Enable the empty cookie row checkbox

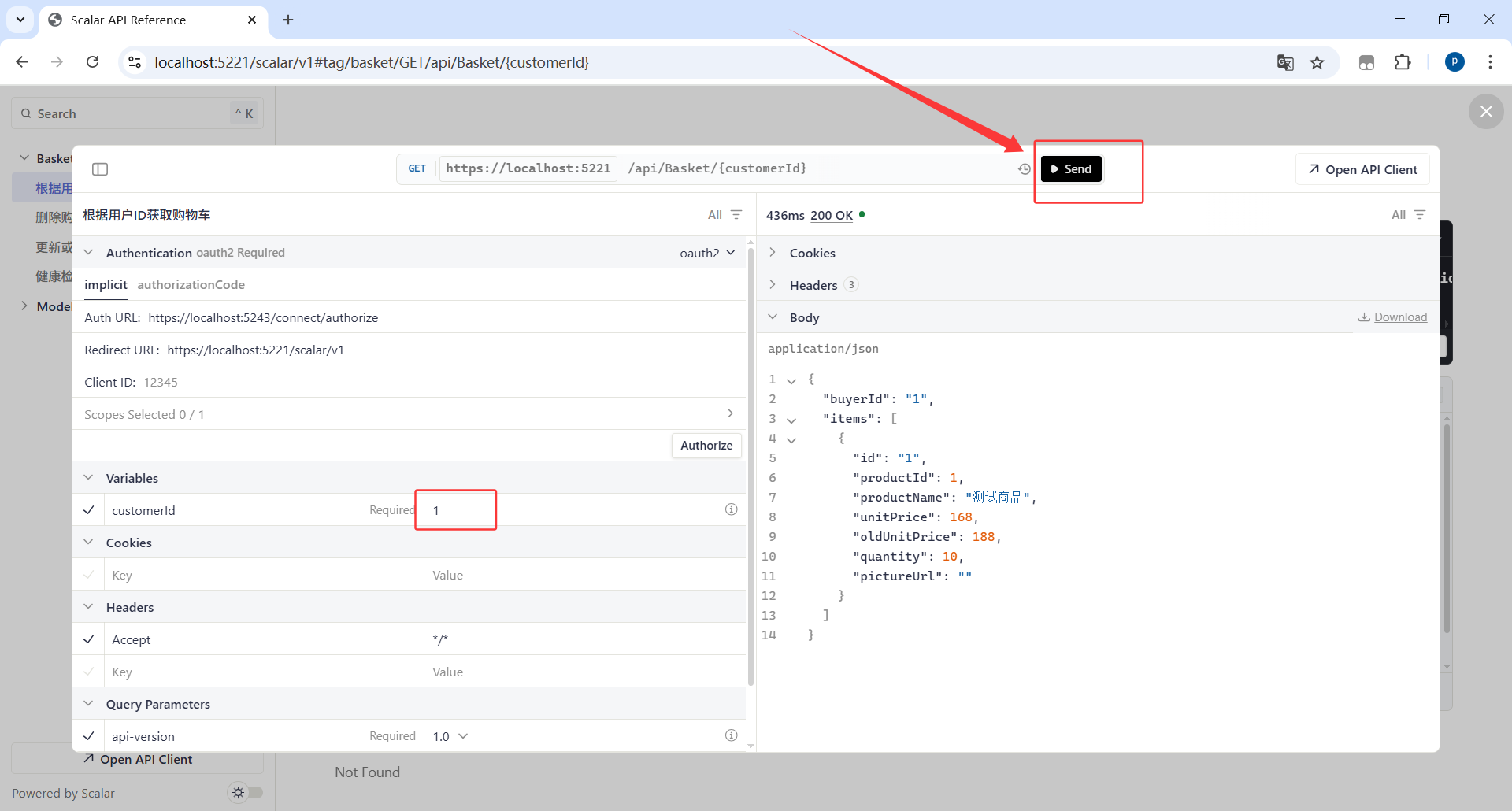click(x=89, y=575)
